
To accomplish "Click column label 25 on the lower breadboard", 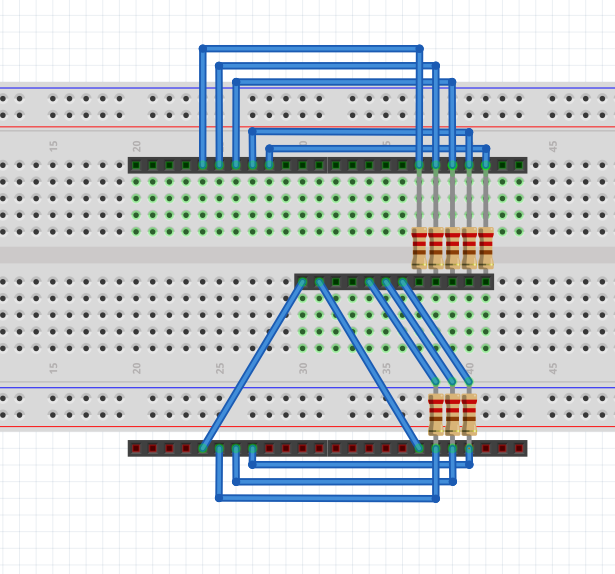I will pyautogui.click(x=220, y=368).
